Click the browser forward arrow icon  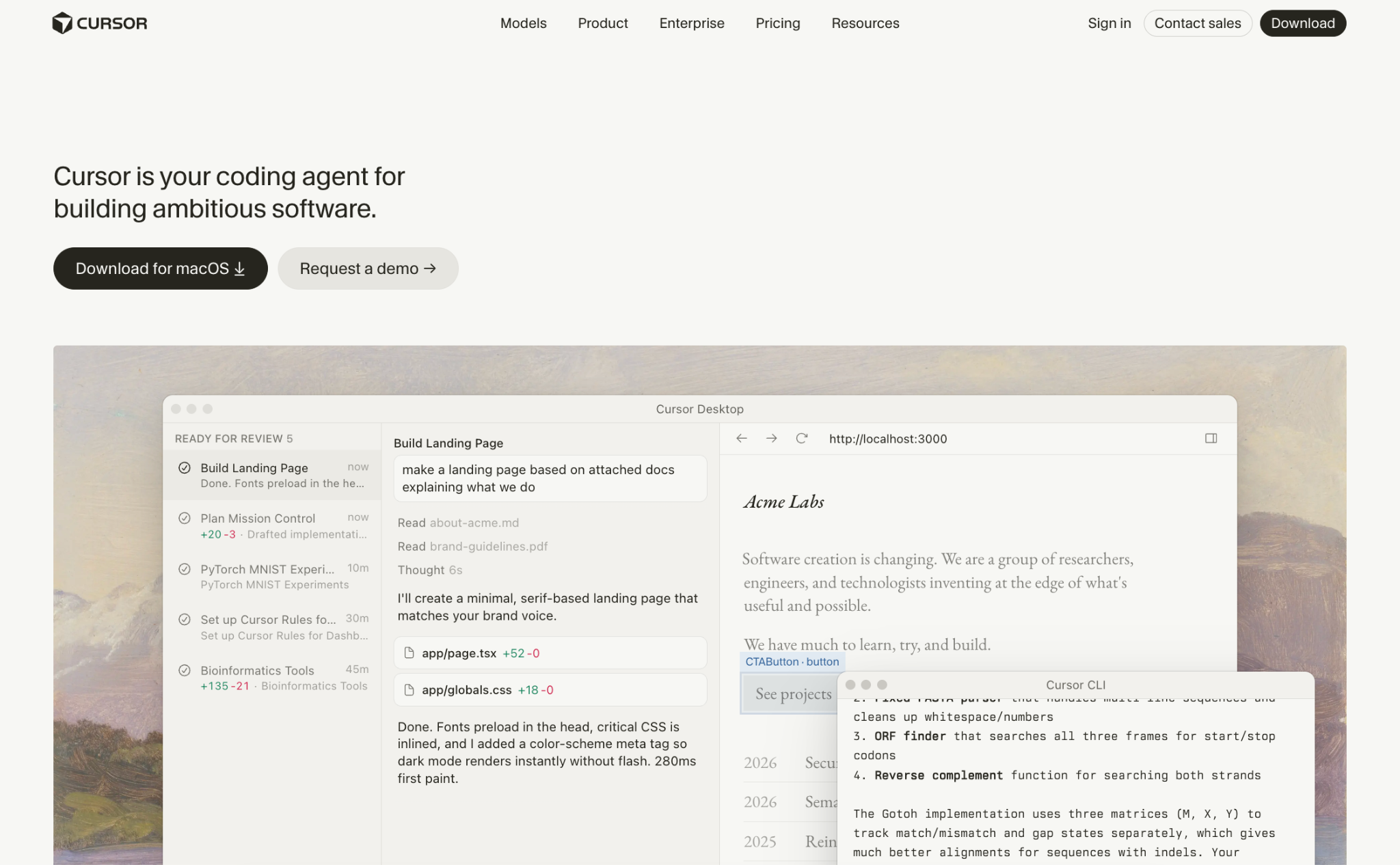pyautogui.click(x=772, y=439)
